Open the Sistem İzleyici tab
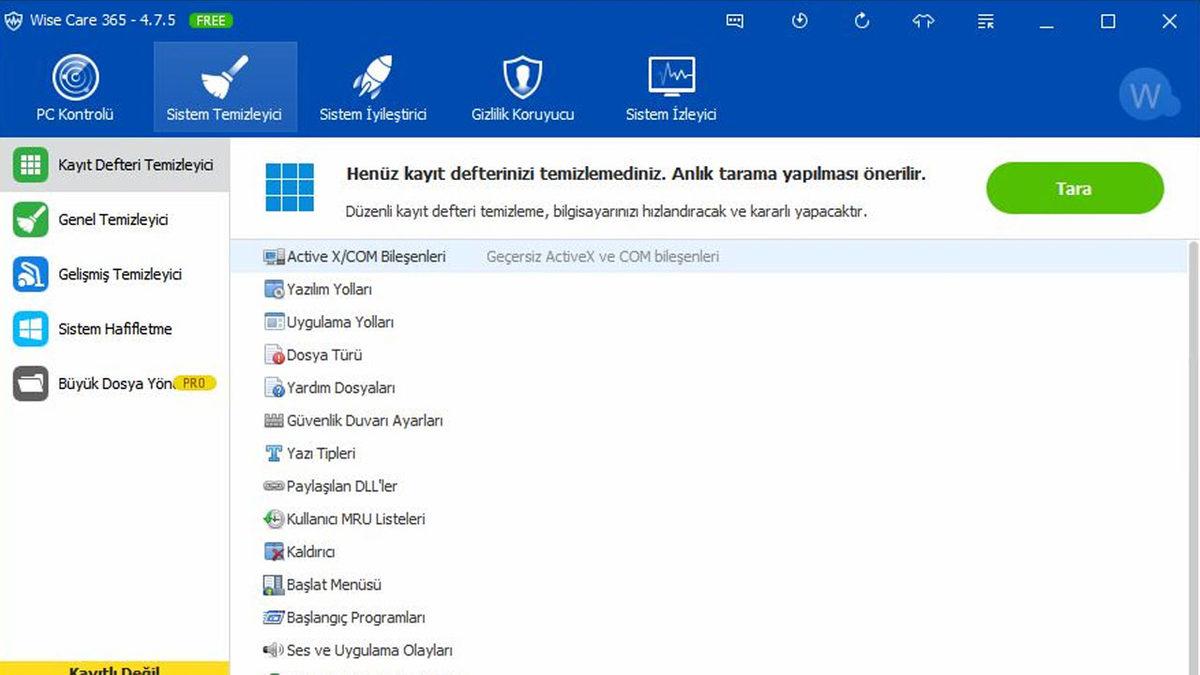The width and height of the screenshot is (1200, 675). [x=671, y=87]
